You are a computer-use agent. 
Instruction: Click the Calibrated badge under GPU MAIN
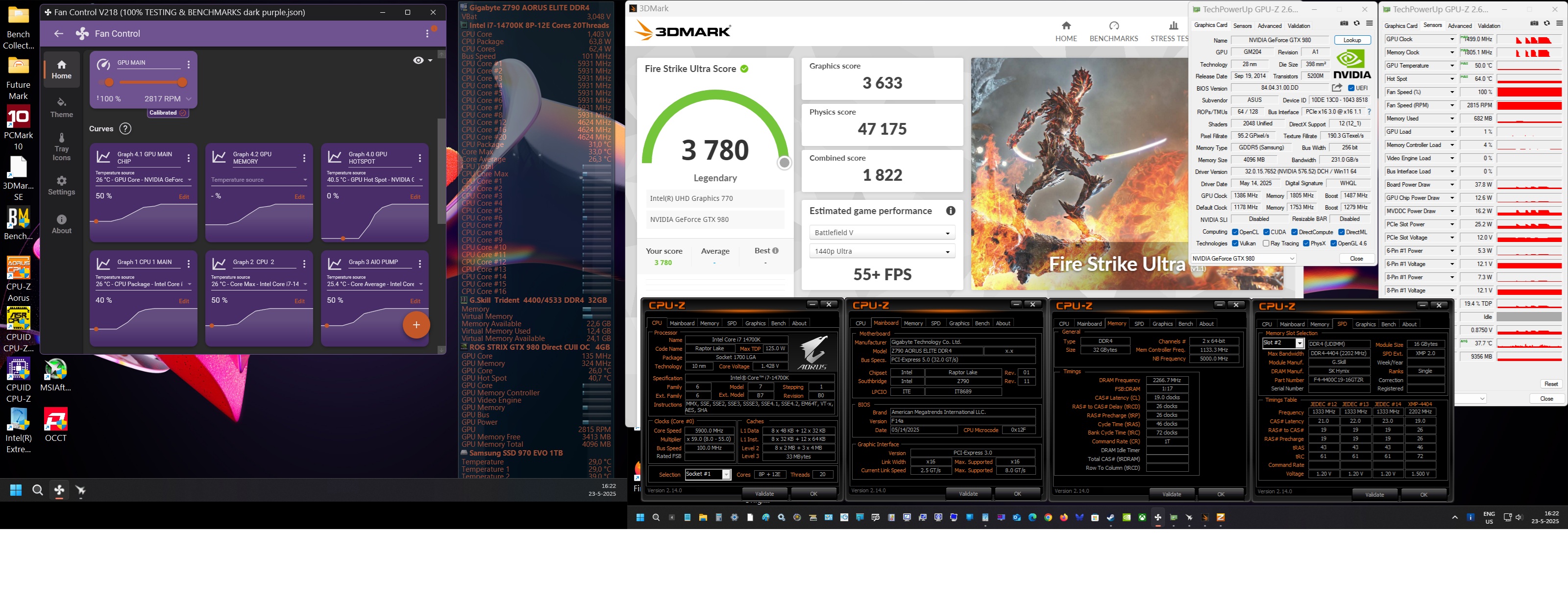(x=168, y=113)
